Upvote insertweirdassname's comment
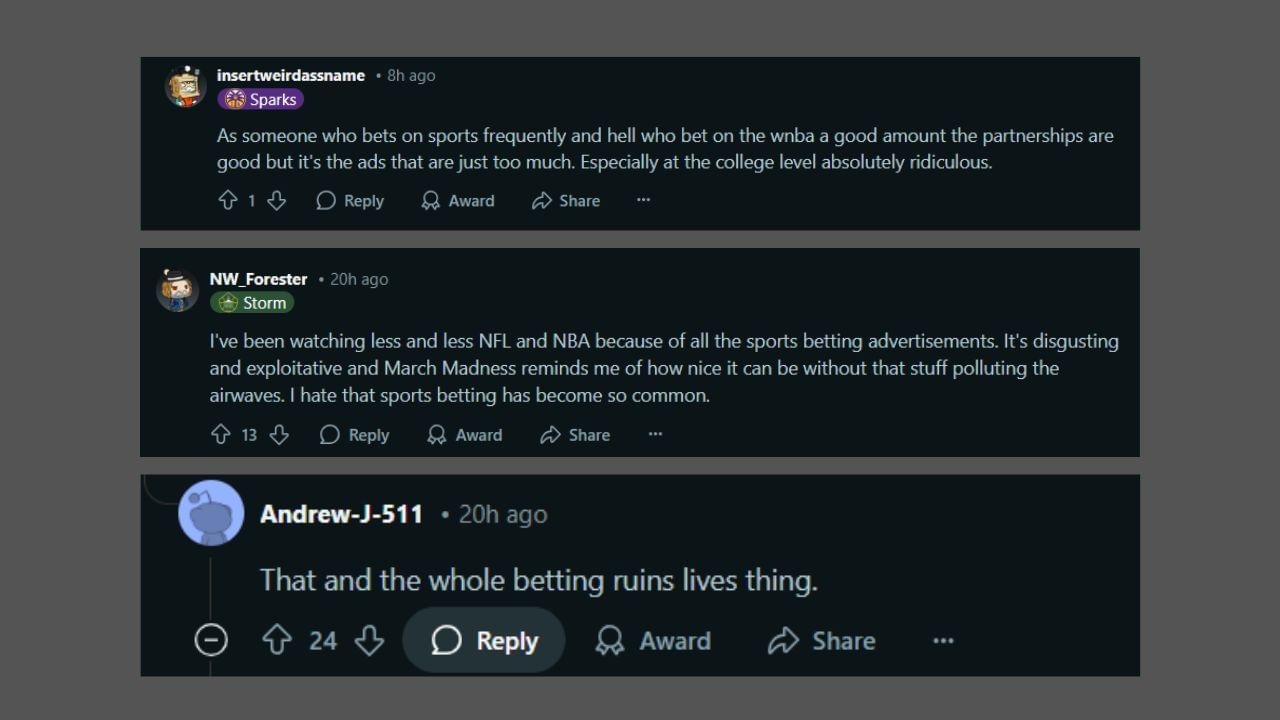The height and width of the screenshot is (720, 1280). [x=228, y=201]
